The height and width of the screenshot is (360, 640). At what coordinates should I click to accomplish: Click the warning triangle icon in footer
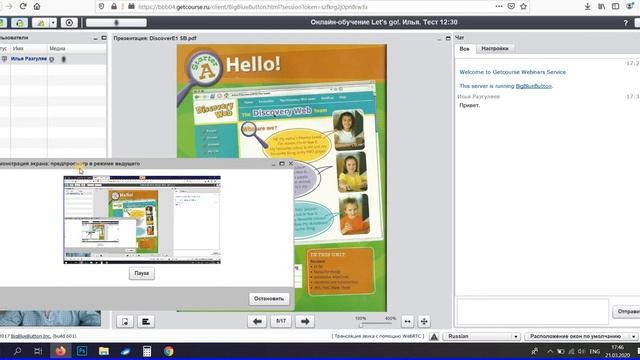[x=434, y=336]
